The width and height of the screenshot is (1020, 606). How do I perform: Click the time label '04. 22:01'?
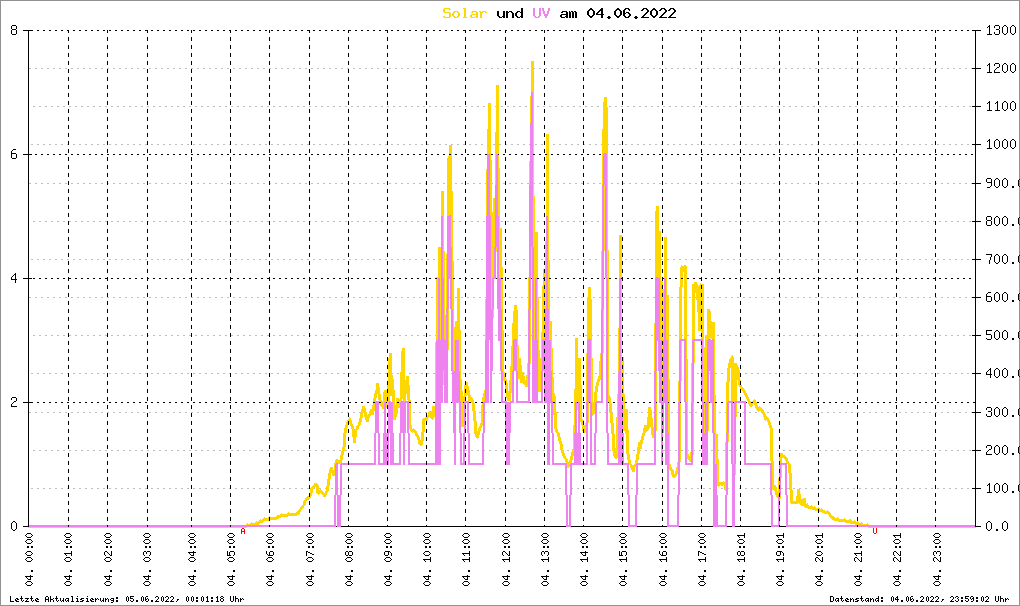[897, 559]
